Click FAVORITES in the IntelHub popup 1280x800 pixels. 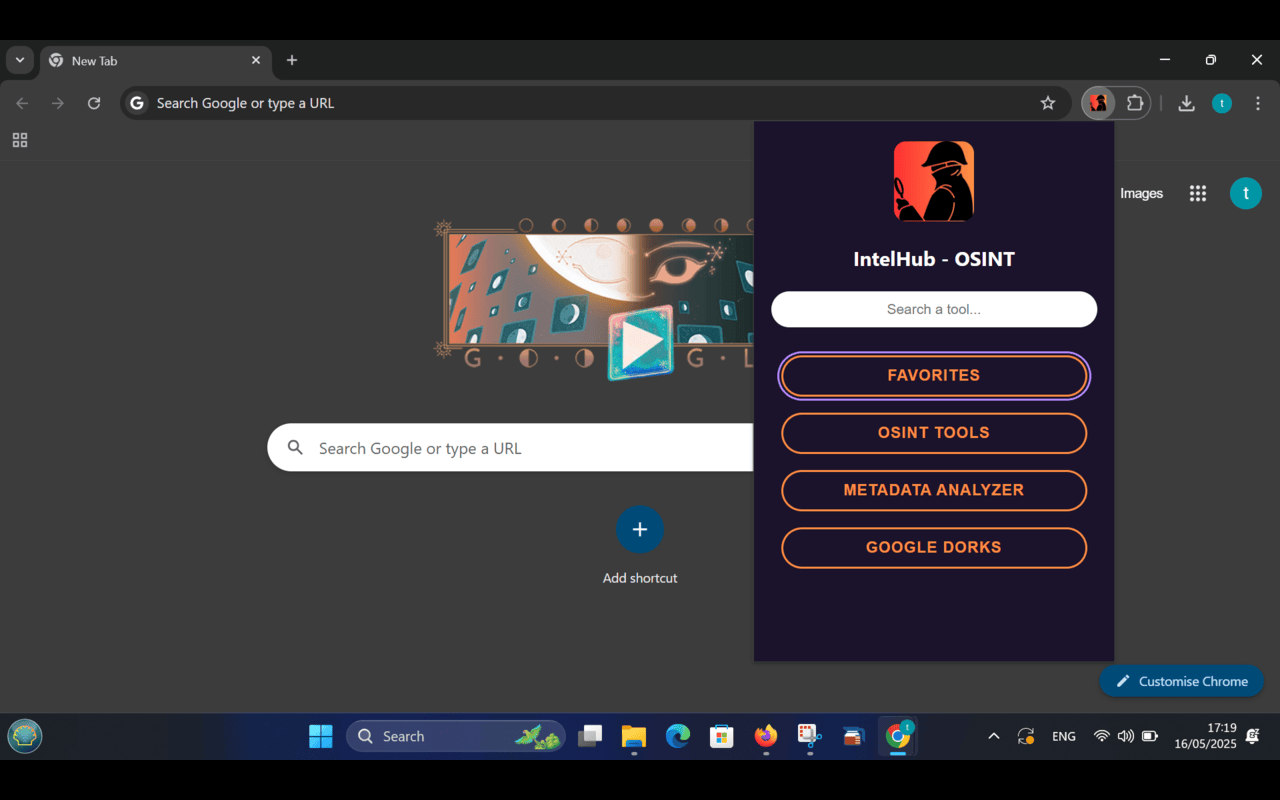pyautogui.click(x=933, y=375)
